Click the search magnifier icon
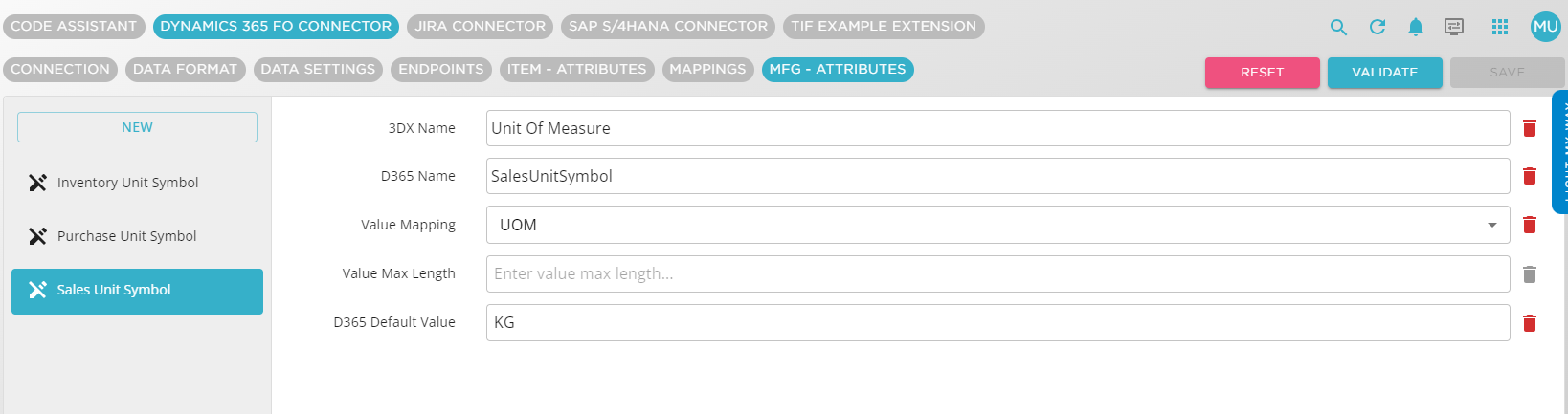 [x=1338, y=27]
